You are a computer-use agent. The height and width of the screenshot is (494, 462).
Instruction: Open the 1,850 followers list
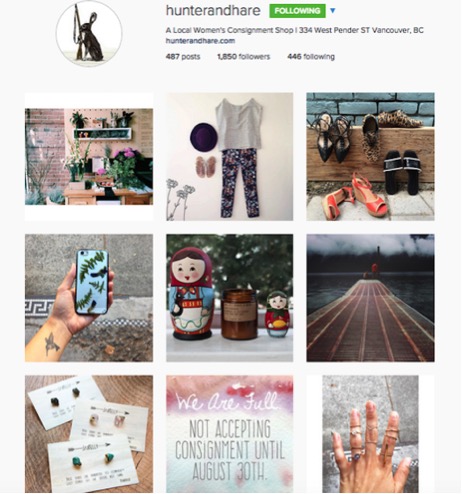tap(244, 57)
